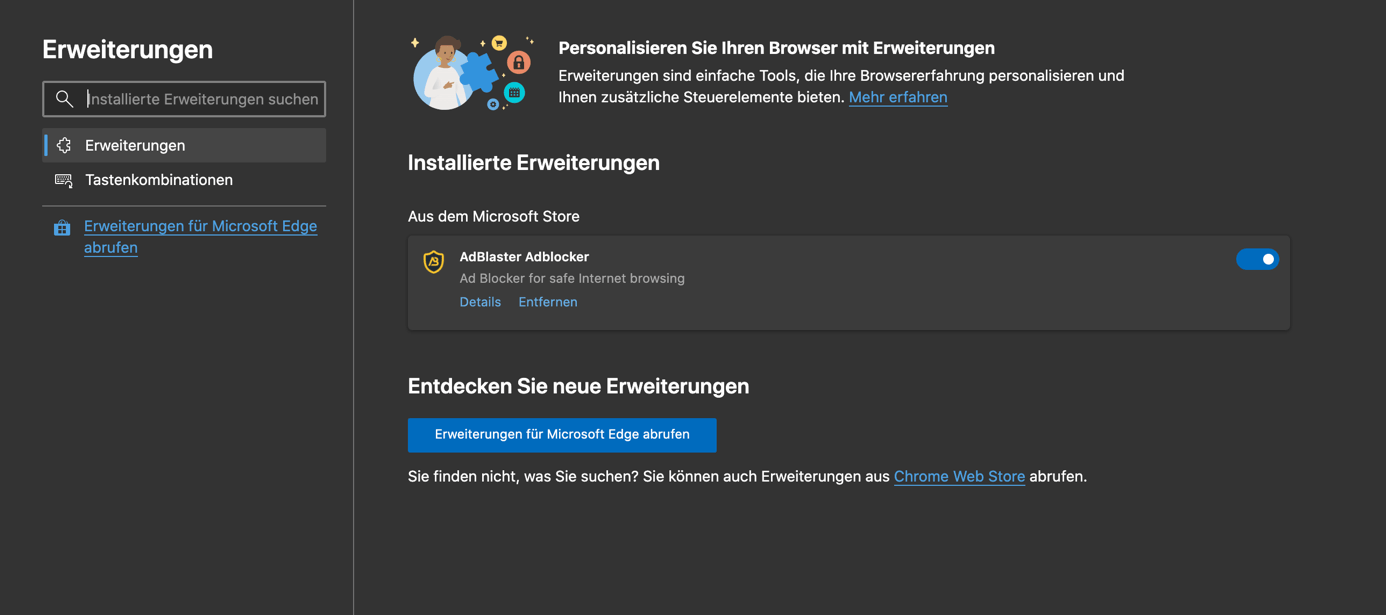Click the Ad Blocker for safe Internet browsing description
Image resolution: width=1386 pixels, height=615 pixels.
[x=572, y=279]
